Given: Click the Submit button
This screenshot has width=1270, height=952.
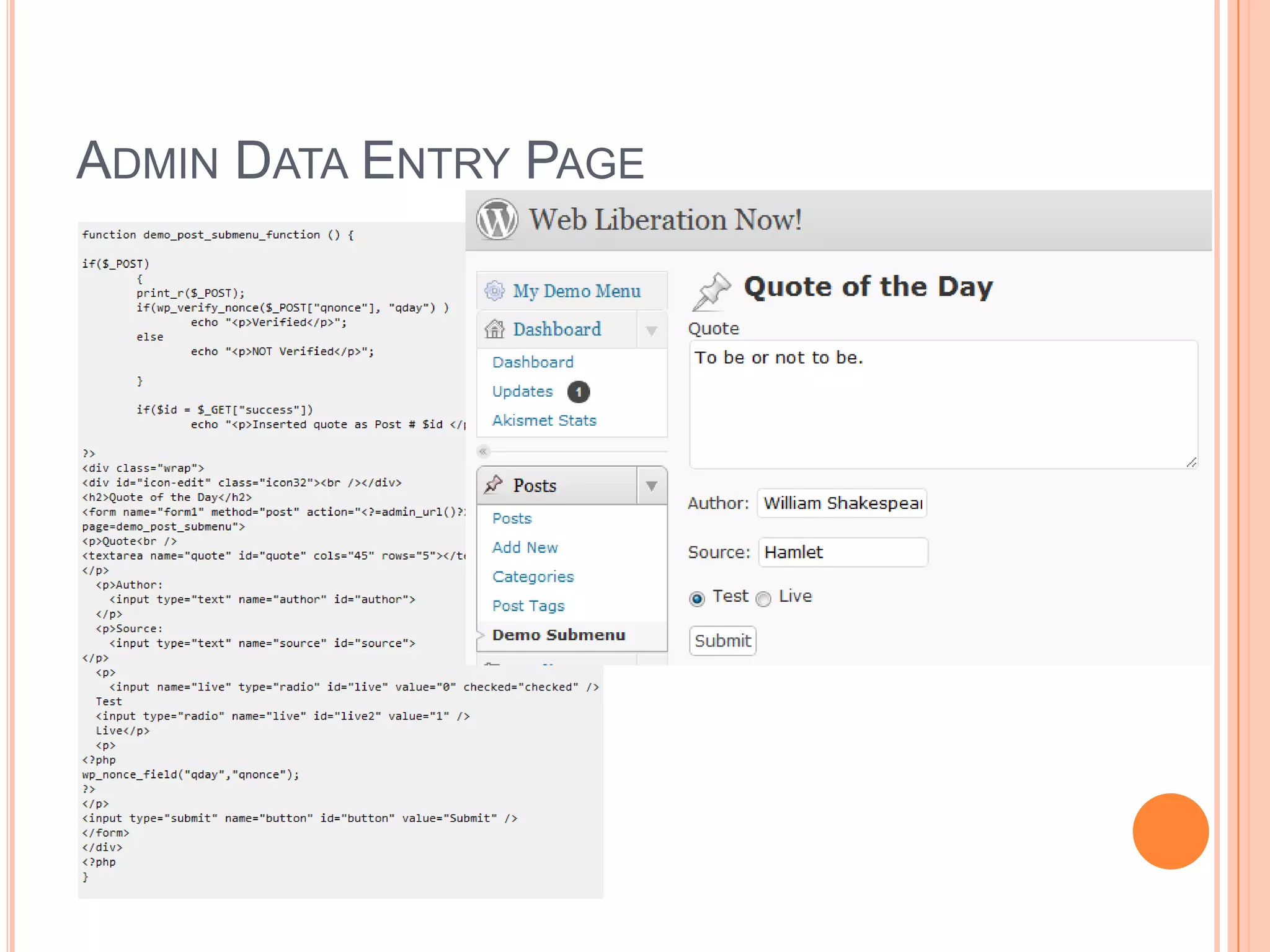Looking at the screenshot, I should click(x=722, y=640).
